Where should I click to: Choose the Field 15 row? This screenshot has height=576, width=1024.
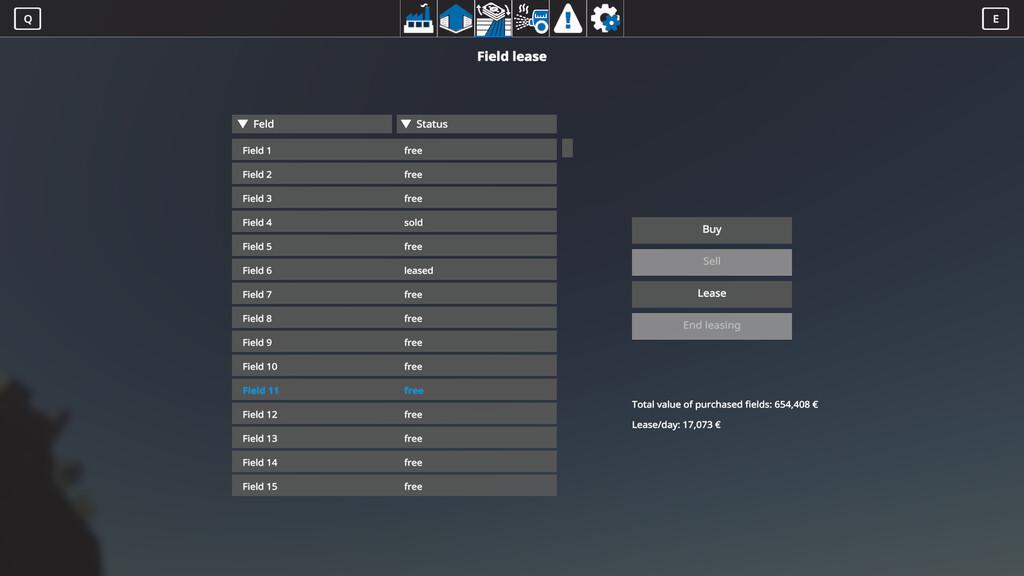tap(394, 486)
